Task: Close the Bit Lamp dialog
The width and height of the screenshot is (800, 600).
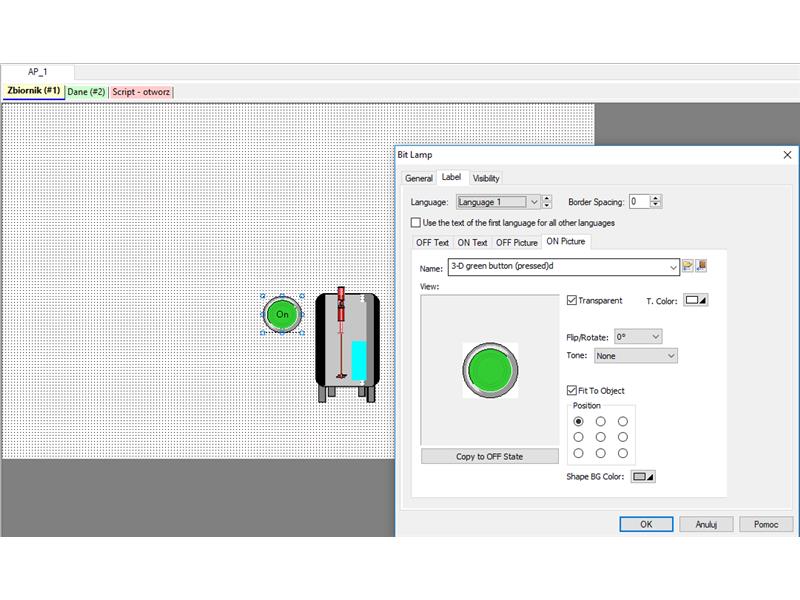Action: (787, 155)
